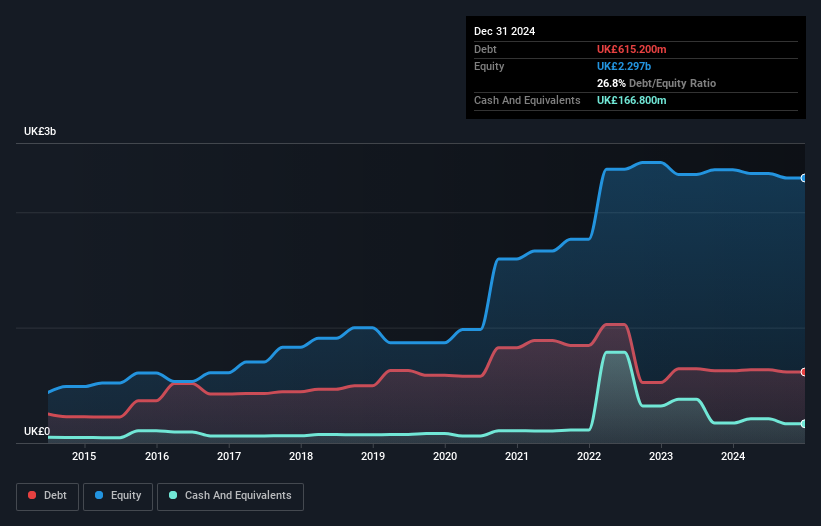Click the UK£0 y-axis label
Viewport: 821px width, 526px height.
pyautogui.click(x=37, y=431)
